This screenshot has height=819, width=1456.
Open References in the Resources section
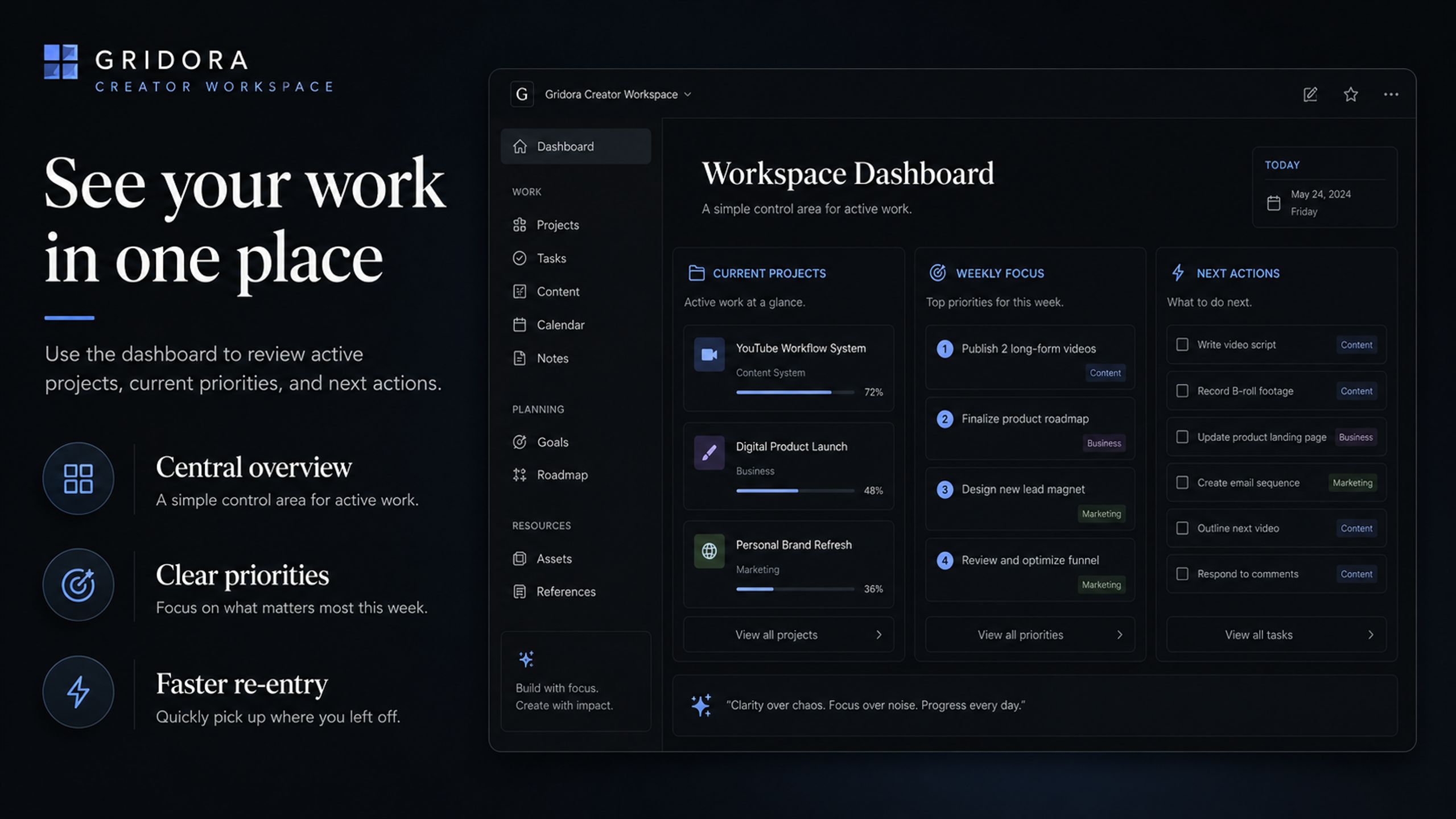point(554,592)
